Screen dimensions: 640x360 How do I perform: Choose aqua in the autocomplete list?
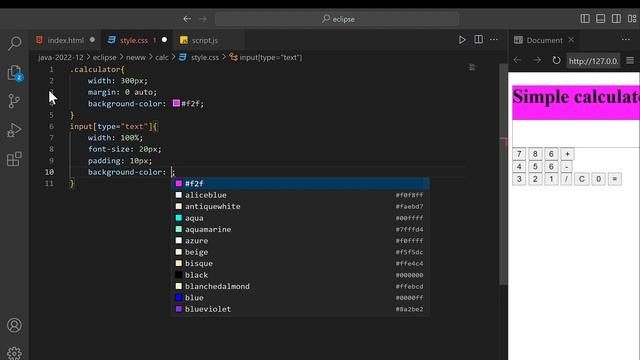pos(300,218)
